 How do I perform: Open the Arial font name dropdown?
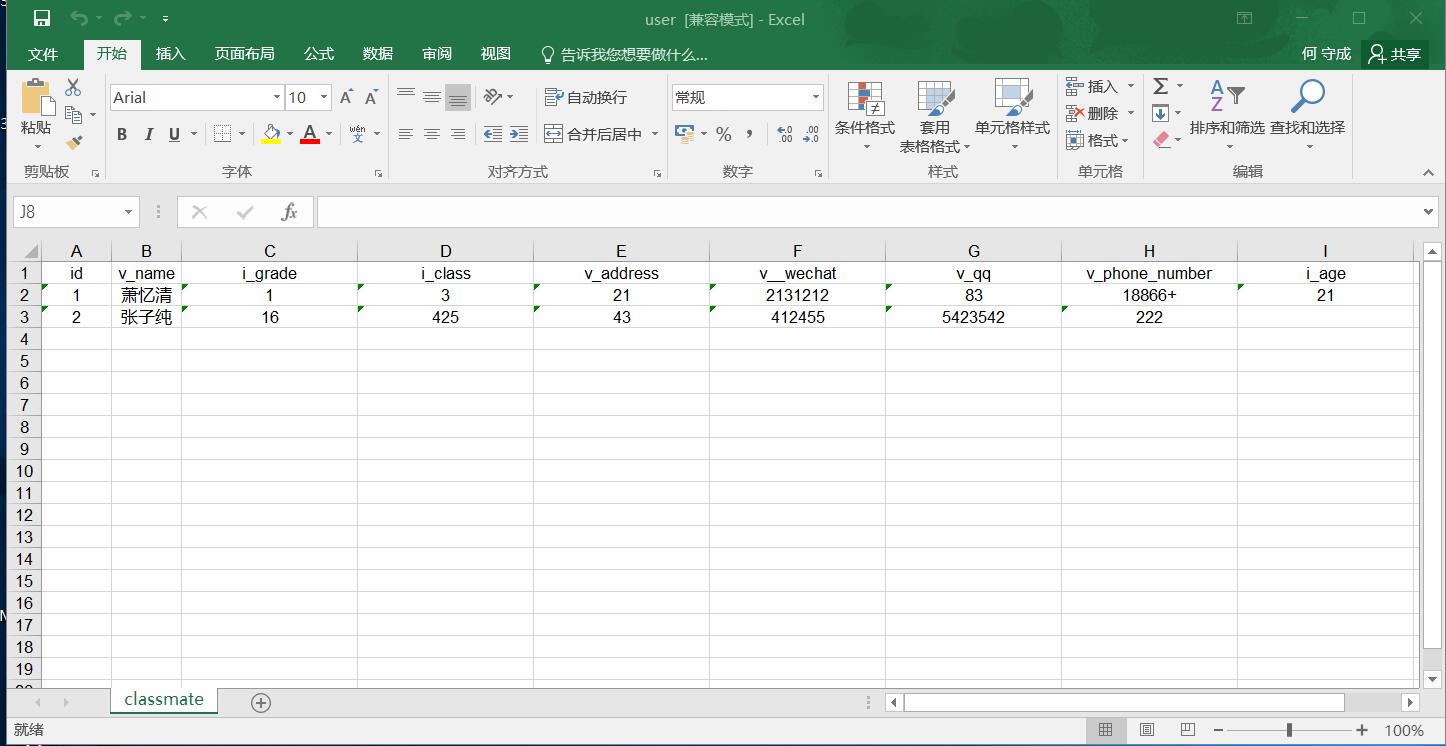(x=277, y=97)
